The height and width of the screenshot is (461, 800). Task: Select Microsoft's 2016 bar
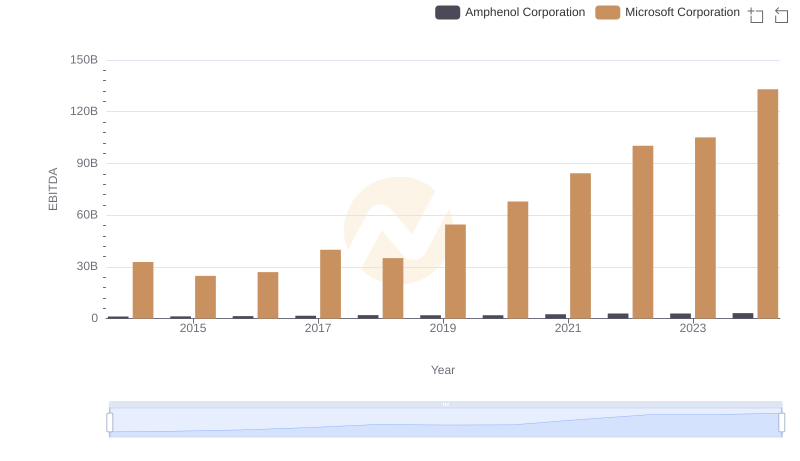[268, 295]
